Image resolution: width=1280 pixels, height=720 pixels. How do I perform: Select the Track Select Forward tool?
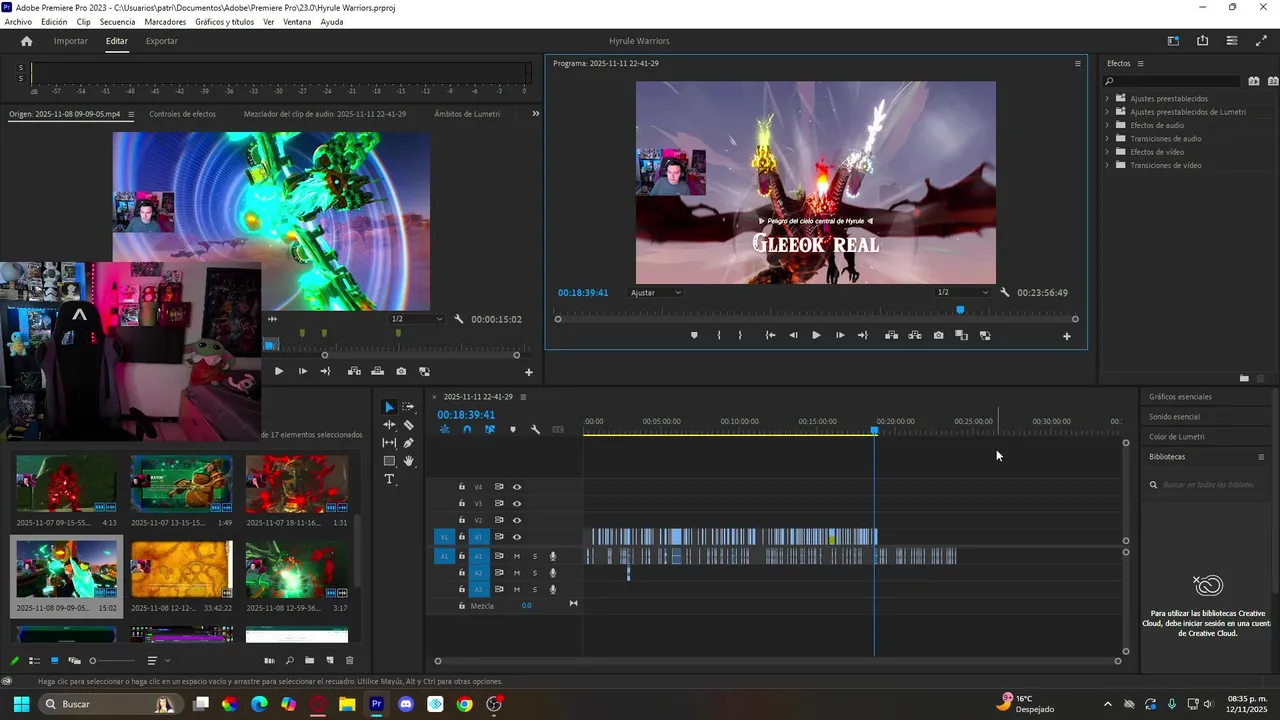point(408,407)
